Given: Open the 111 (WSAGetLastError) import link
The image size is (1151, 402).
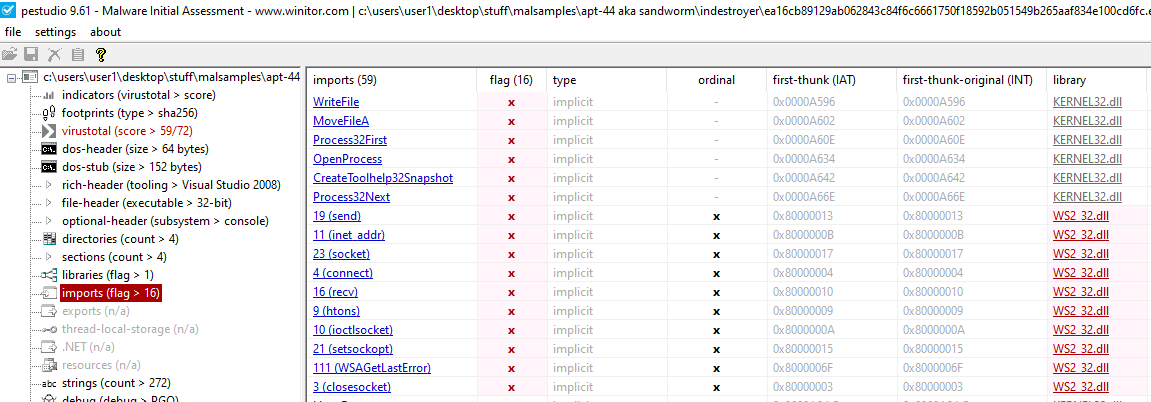Looking at the screenshot, I should coord(371,368).
